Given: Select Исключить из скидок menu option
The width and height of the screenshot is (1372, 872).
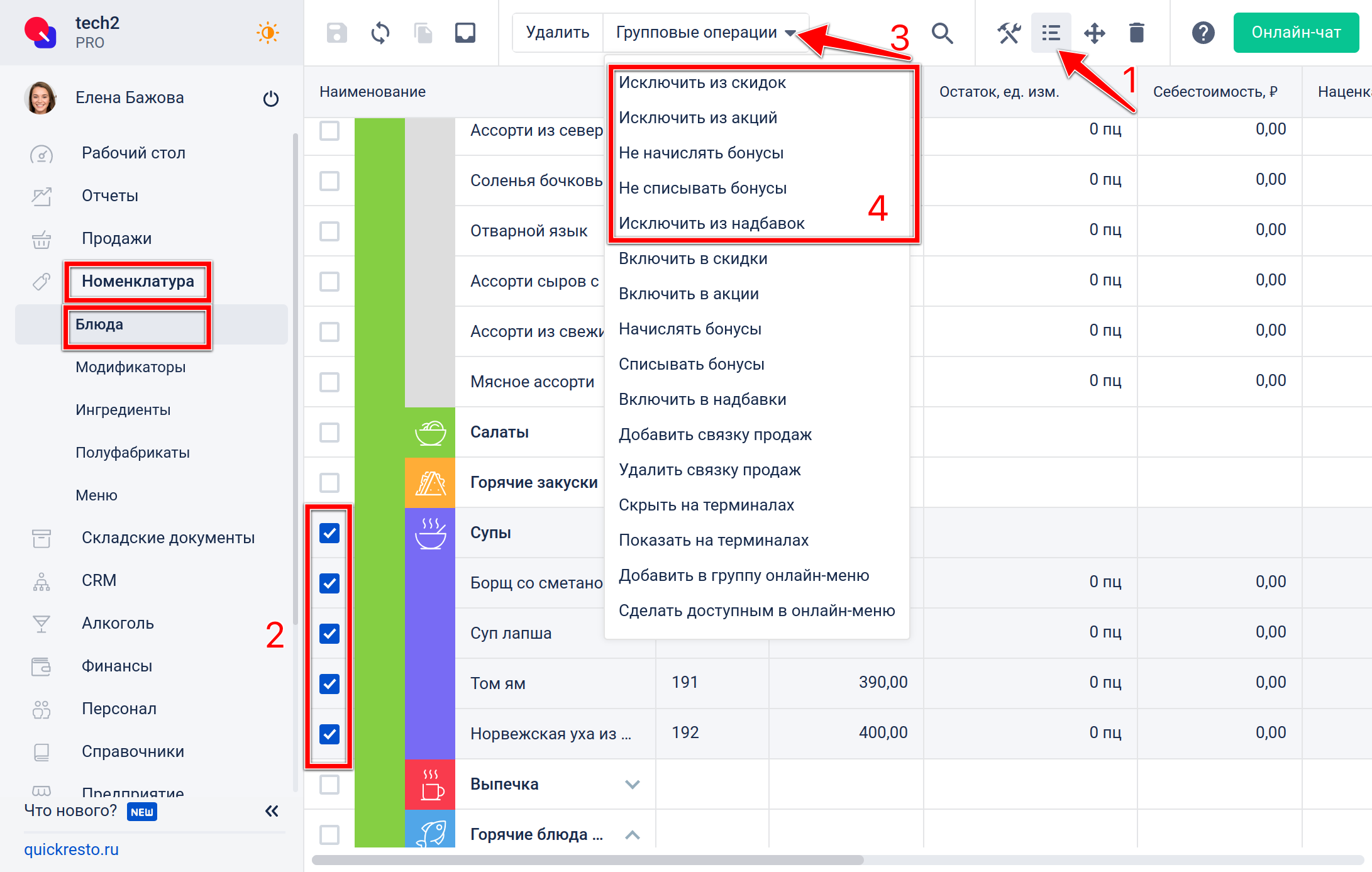Looking at the screenshot, I should [x=702, y=82].
